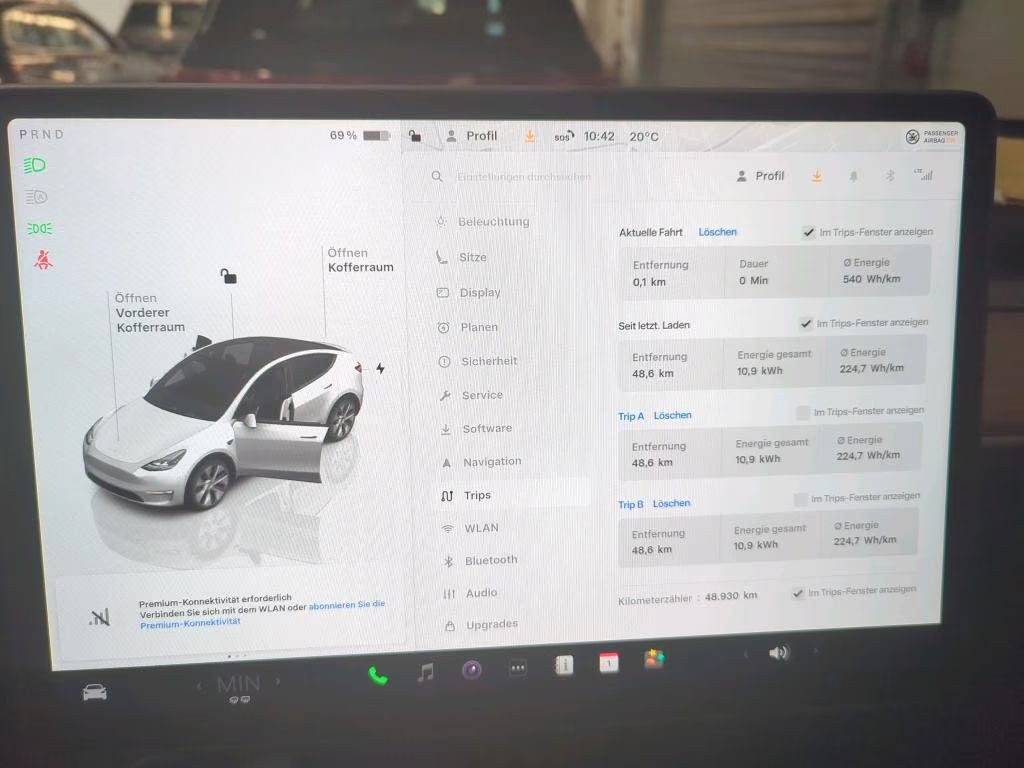Raise volume with right chevron
The height and width of the screenshot is (768, 1024).
pos(815,650)
